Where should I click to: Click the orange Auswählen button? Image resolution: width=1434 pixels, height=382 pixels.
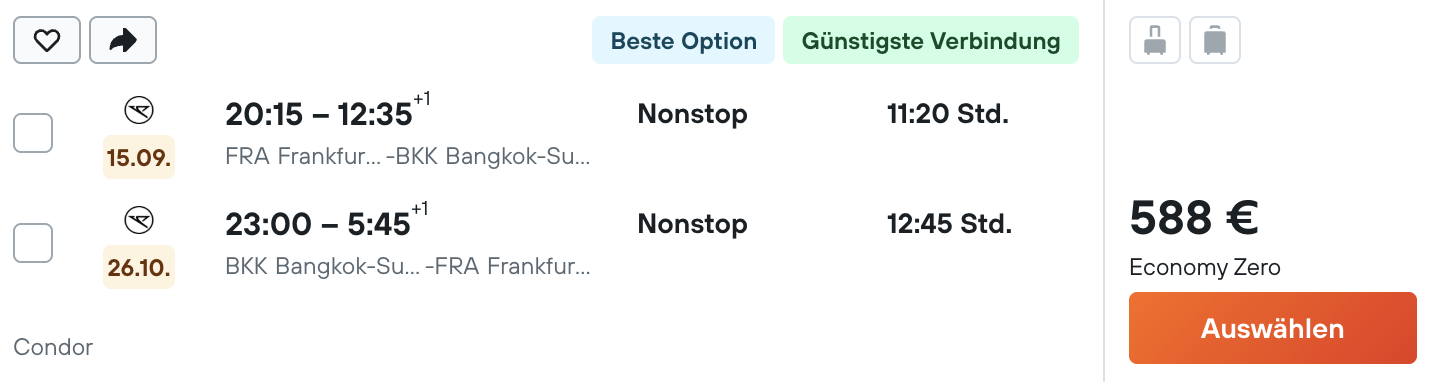click(1273, 328)
